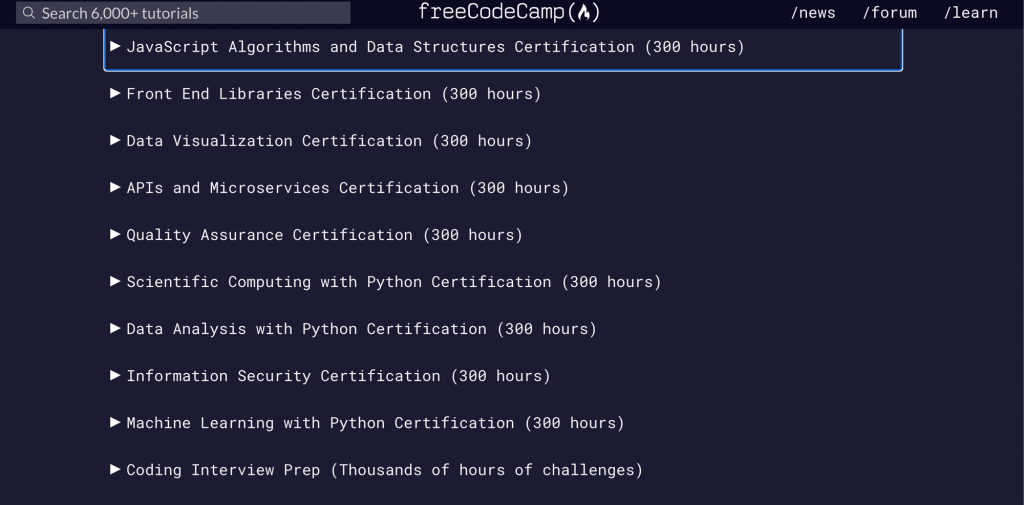Image resolution: width=1024 pixels, height=505 pixels.
Task: Click Data Visualization Certification (300 hours) text
Action: (x=329, y=141)
